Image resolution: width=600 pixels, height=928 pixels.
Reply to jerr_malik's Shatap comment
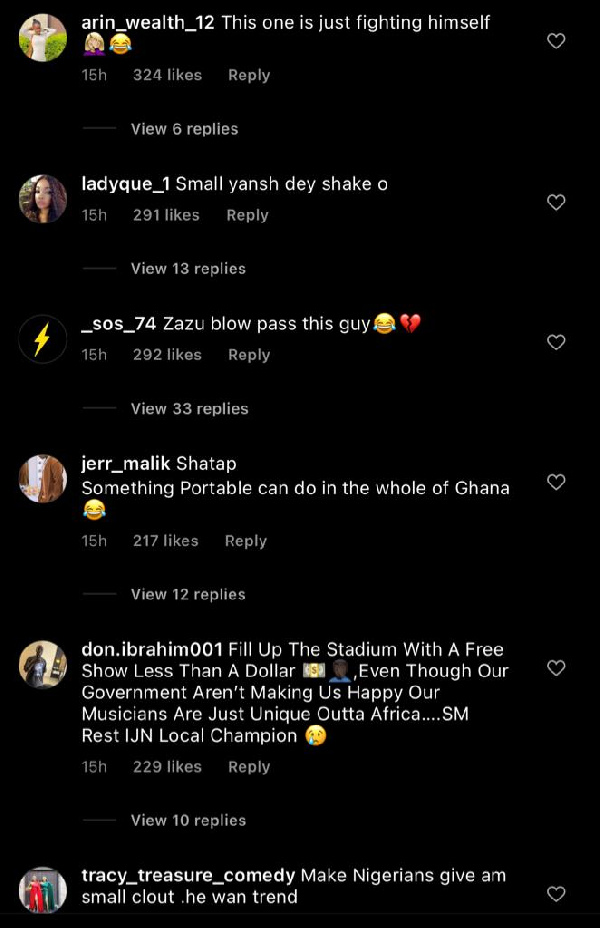[245, 540]
